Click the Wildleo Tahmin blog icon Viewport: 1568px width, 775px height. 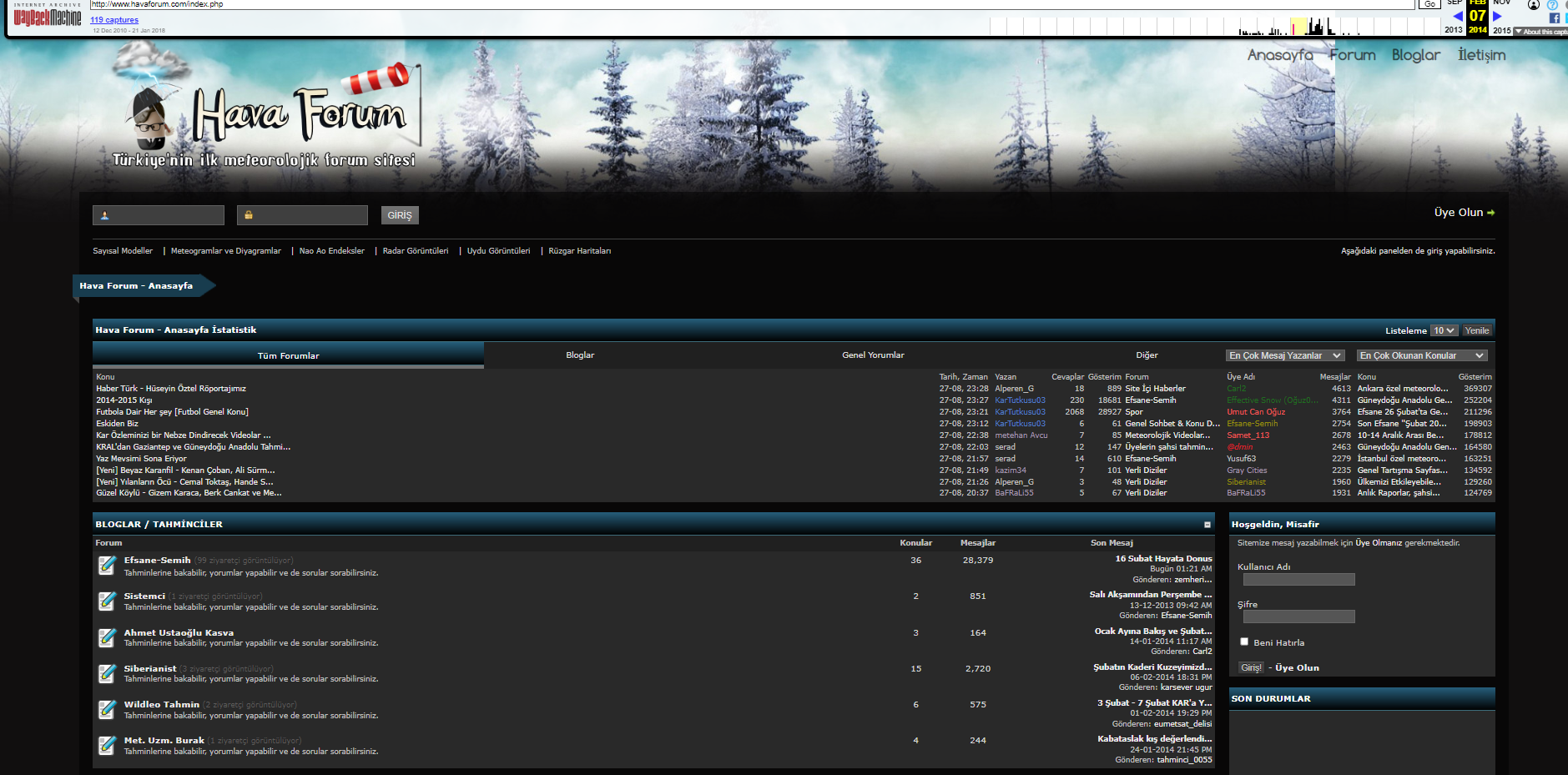pos(107,710)
